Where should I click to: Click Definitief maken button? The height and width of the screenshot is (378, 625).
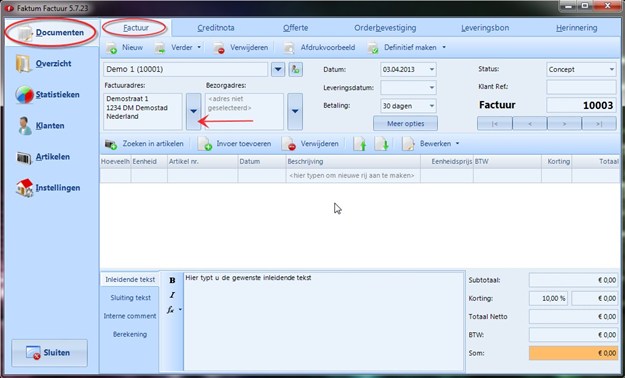403,48
